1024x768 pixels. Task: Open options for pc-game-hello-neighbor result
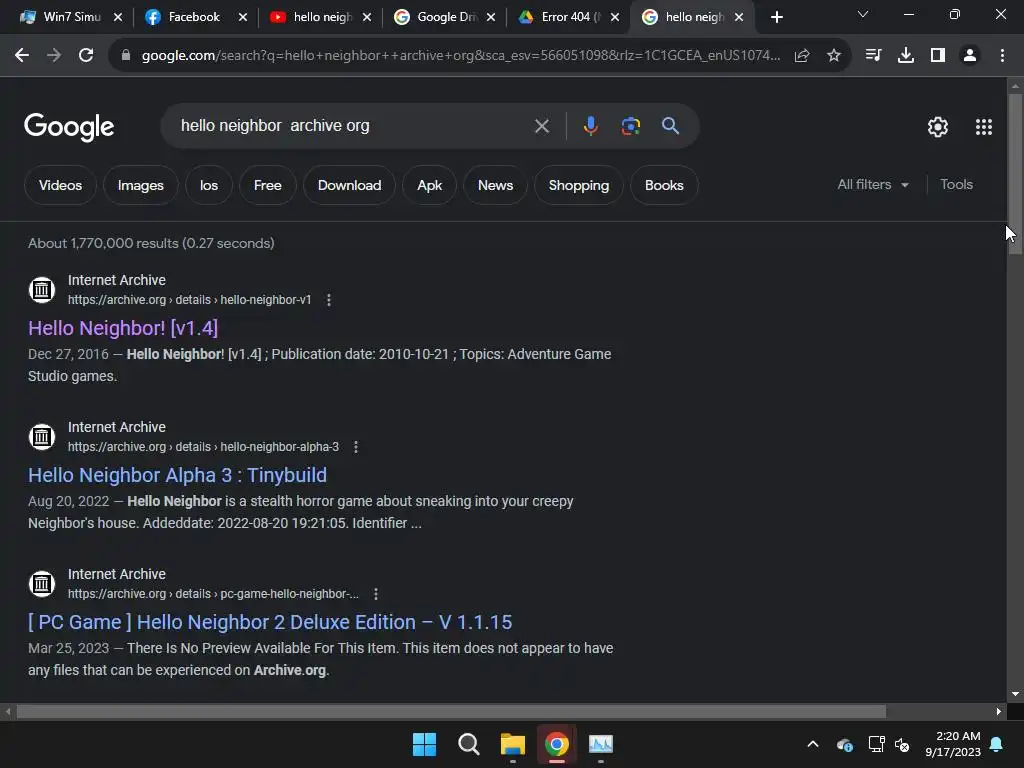coord(376,594)
